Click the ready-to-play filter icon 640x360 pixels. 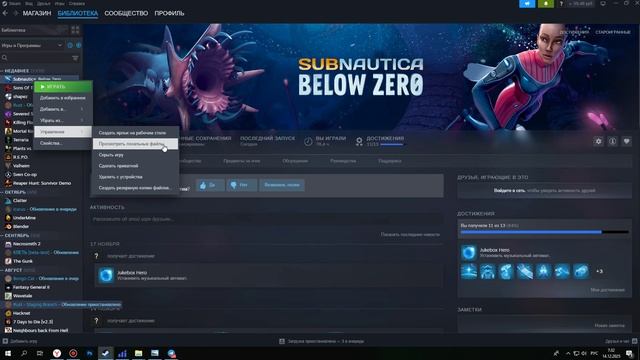point(78,45)
